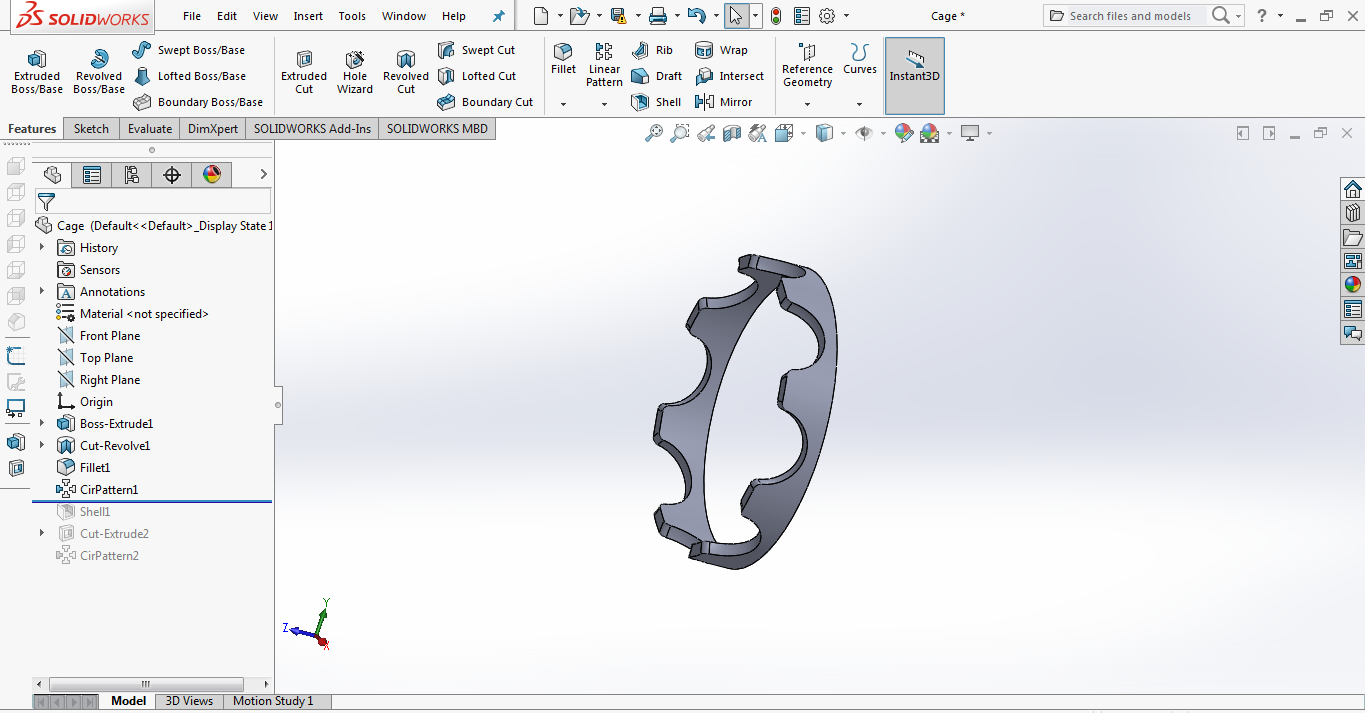Select the Extruded Boss/Base tool
1365x713 pixels.
click(x=37, y=72)
